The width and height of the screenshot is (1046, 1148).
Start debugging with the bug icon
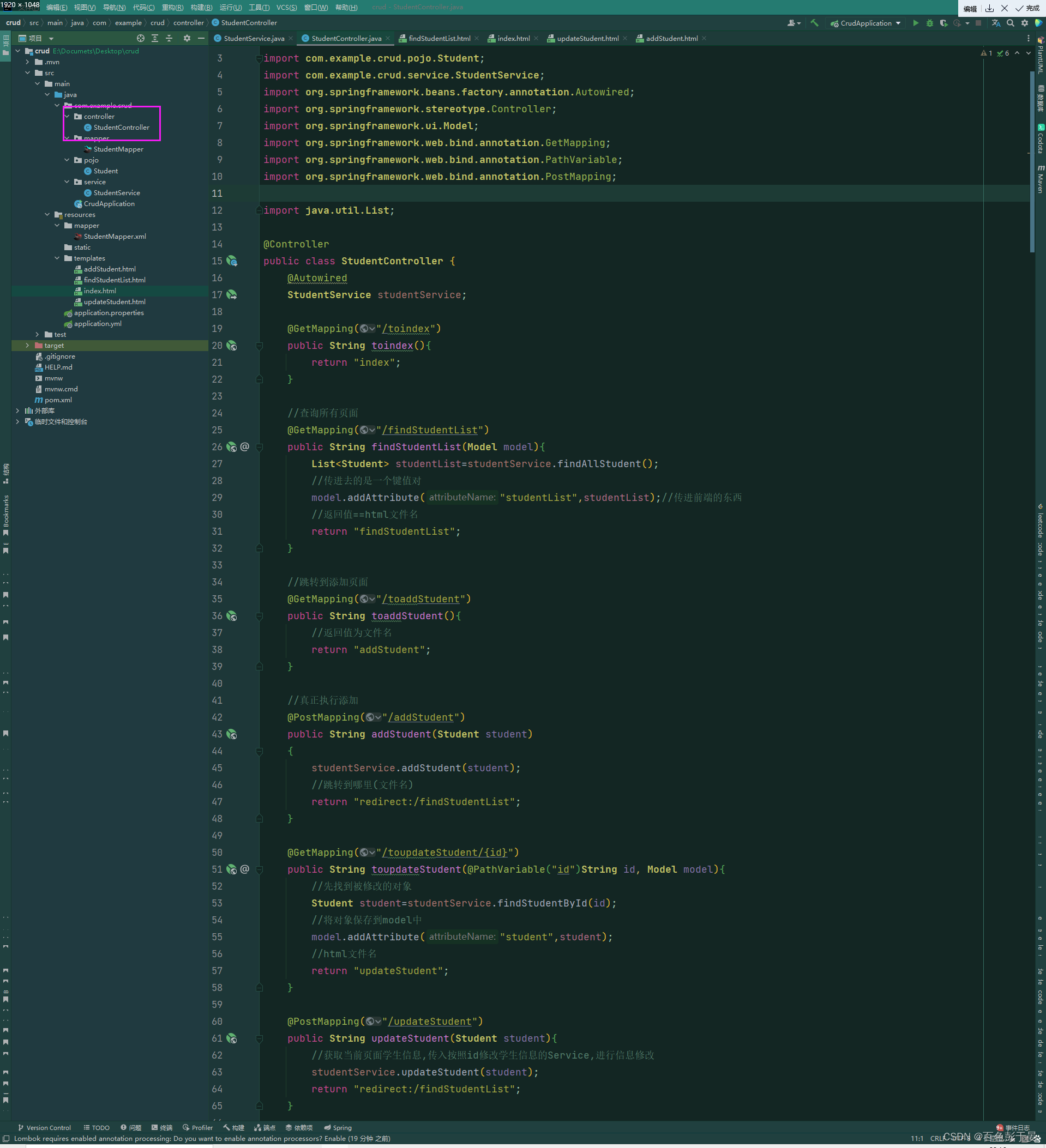(930, 23)
